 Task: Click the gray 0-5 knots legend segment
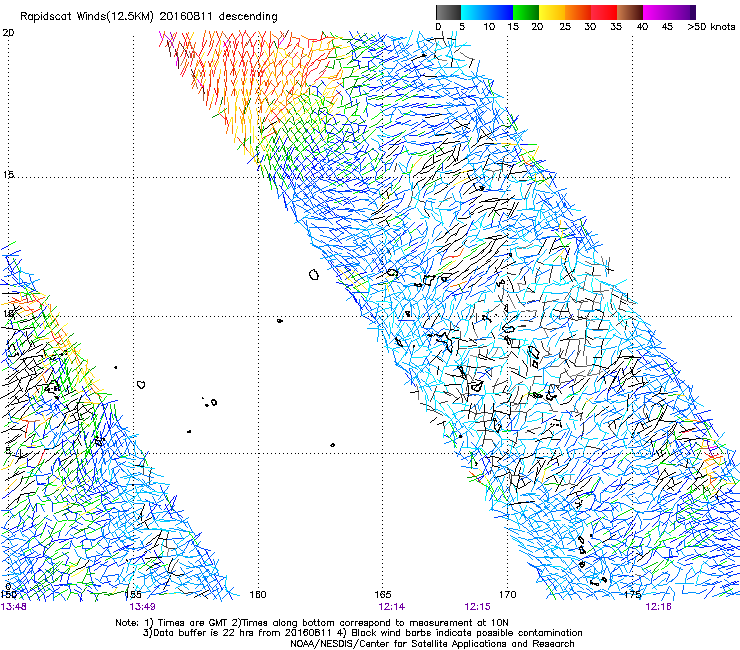pyautogui.click(x=448, y=12)
